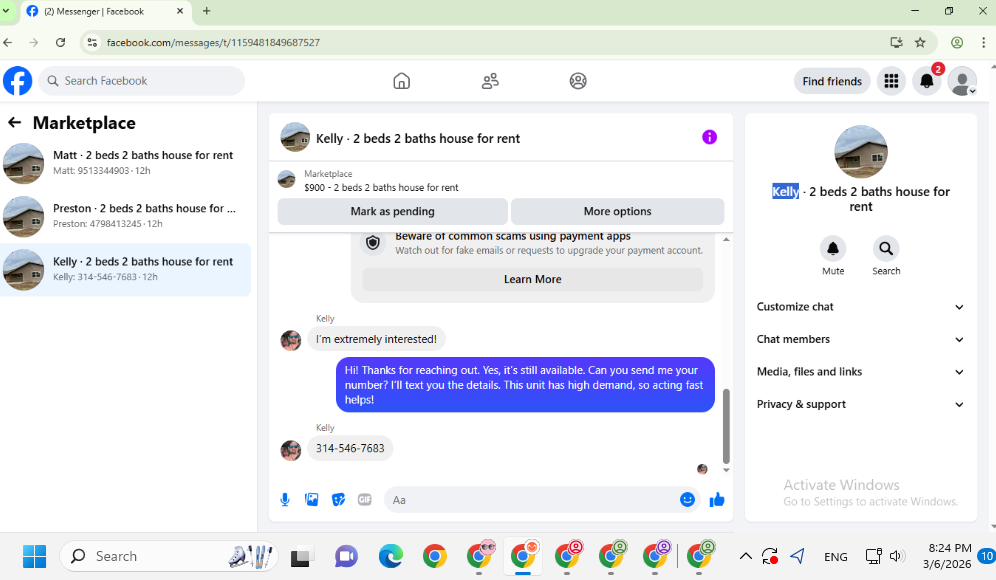The image size is (996, 580).
Task: Mute this conversation bell icon
Action: click(x=833, y=248)
